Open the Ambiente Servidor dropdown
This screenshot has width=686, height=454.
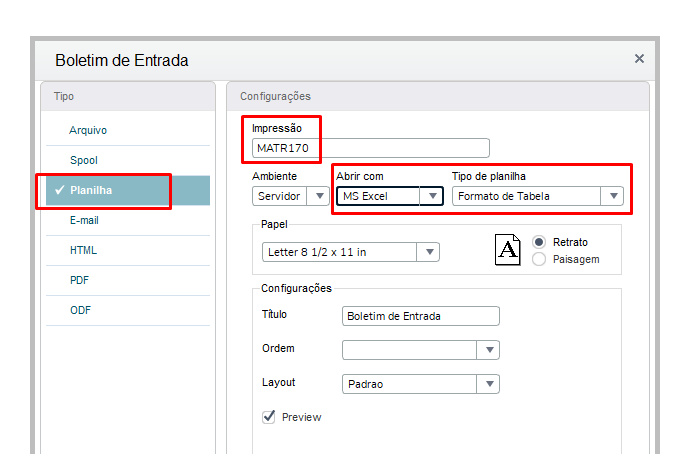(x=290, y=196)
